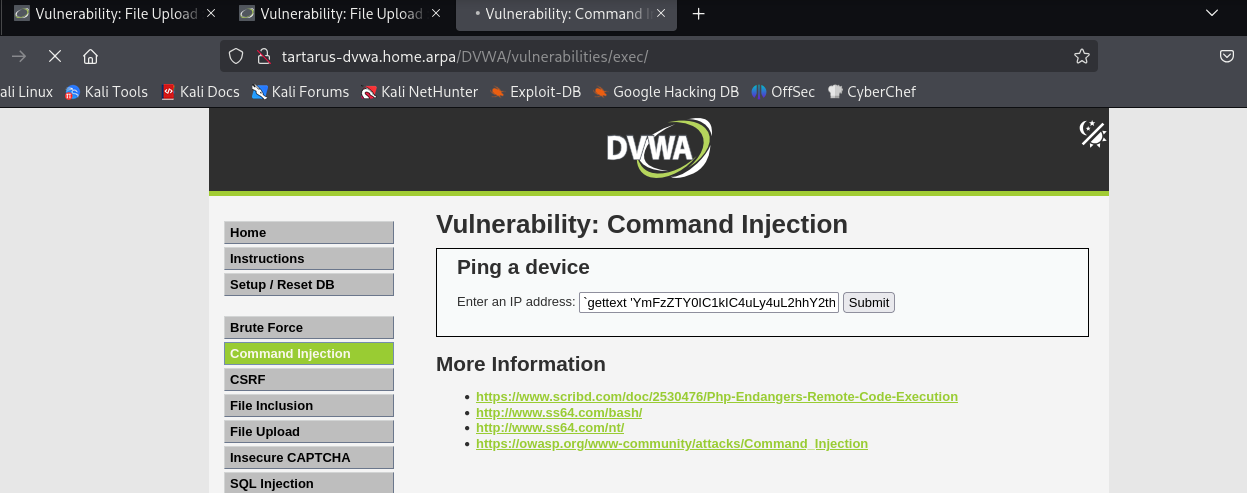Bookmark this page with star icon
This screenshot has height=493, width=1247.
tap(1081, 56)
